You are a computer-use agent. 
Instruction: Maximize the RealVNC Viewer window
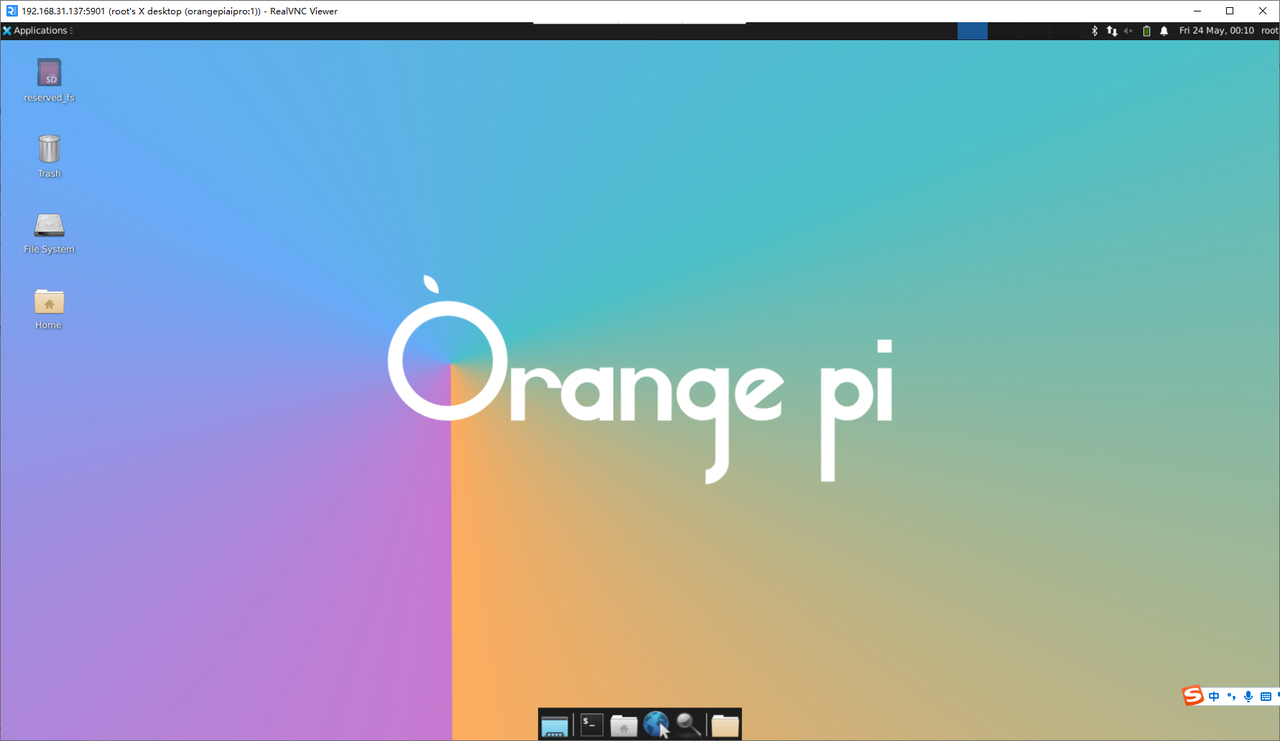click(1230, 11)
